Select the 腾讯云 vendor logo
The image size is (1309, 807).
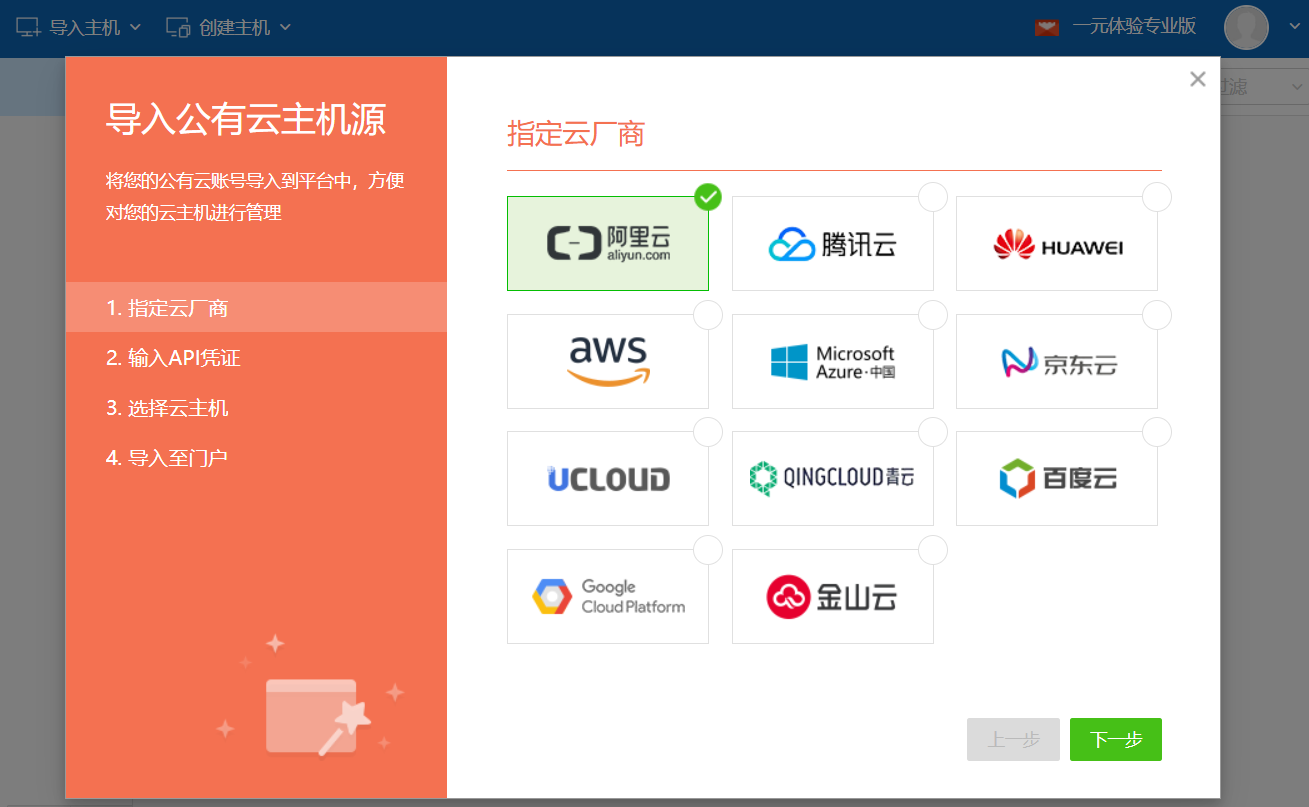point(832,243)
